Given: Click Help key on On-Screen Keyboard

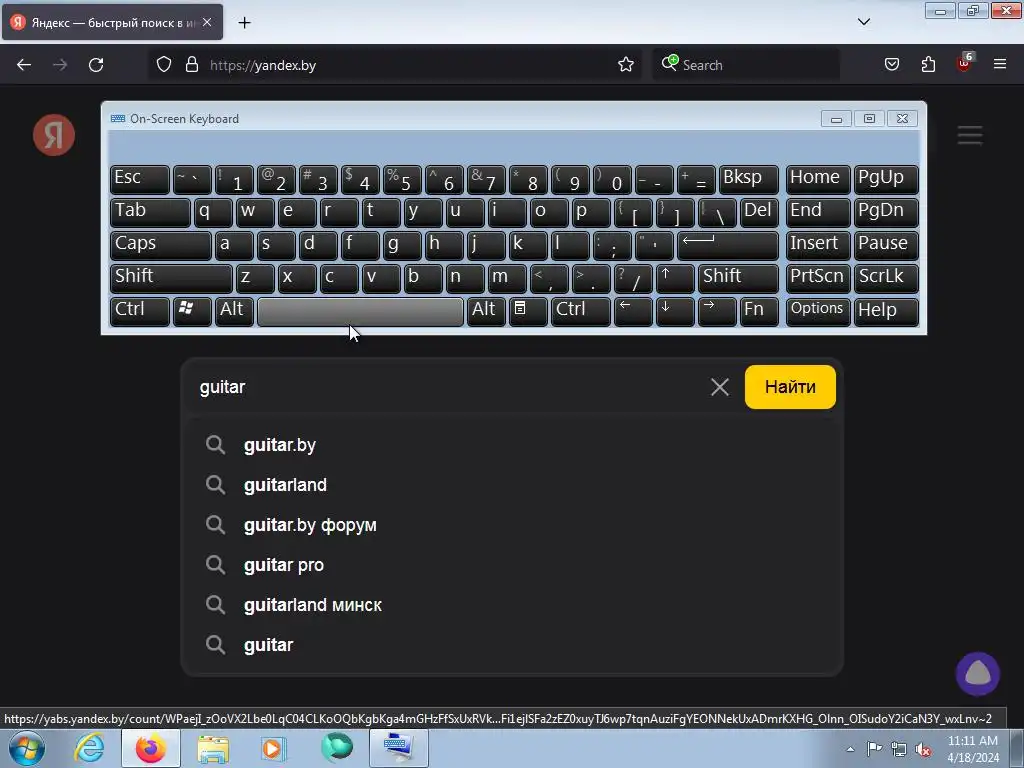Looking at the screenshot, I should [886, 312].
